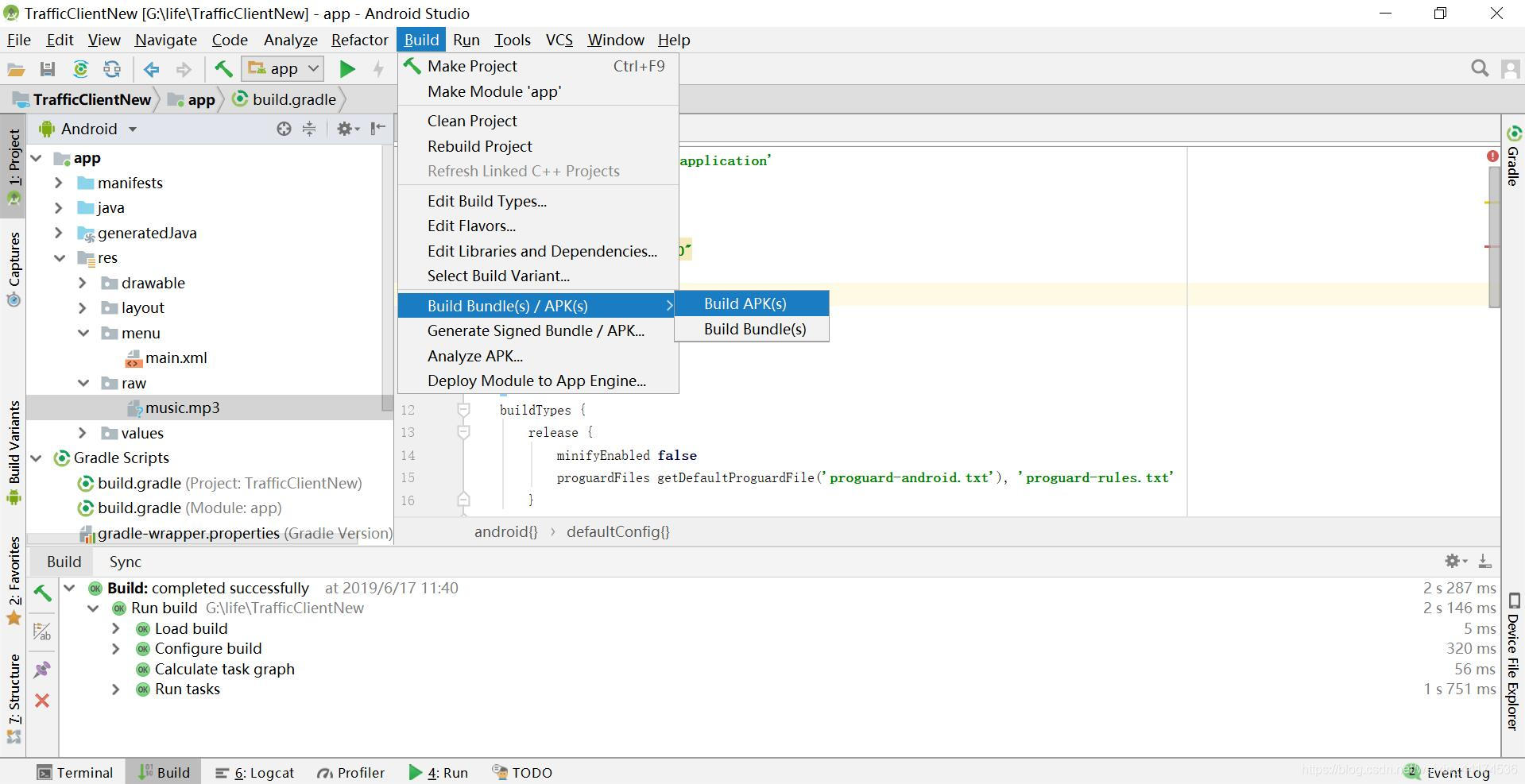Click the user account avatar icon
The height and width of the screenshot is (784, 1525).
pyautogui.click(x=1511, y=69)
